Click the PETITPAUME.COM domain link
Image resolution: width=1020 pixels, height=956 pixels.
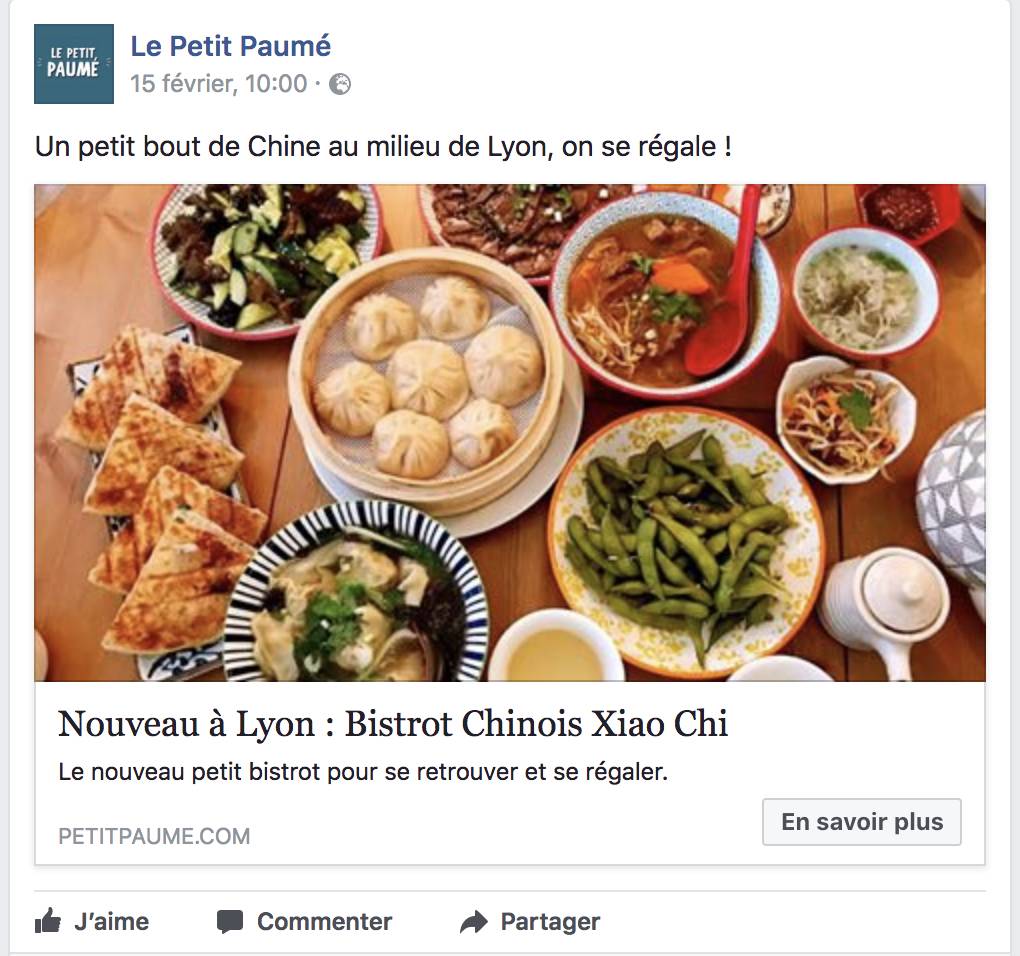click(x=154, y=836)
